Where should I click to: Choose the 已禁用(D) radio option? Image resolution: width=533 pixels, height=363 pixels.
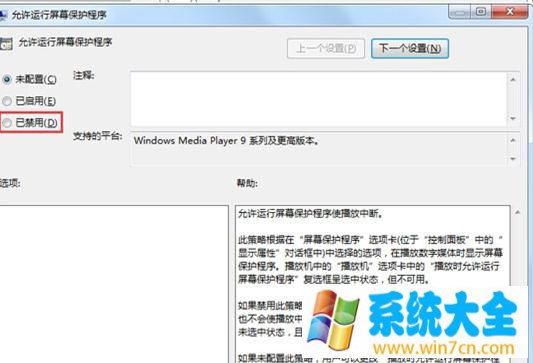click(x=7, y=123)
